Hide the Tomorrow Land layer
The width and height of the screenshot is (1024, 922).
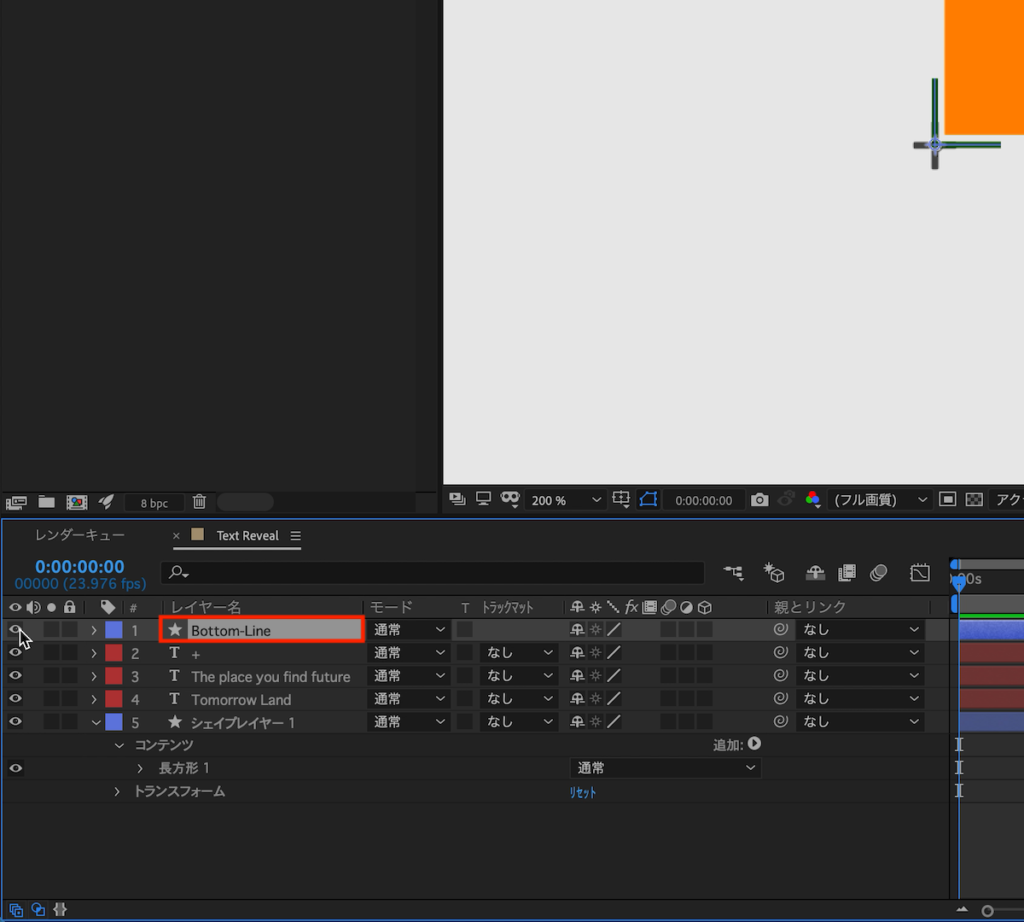click(15, 699)
